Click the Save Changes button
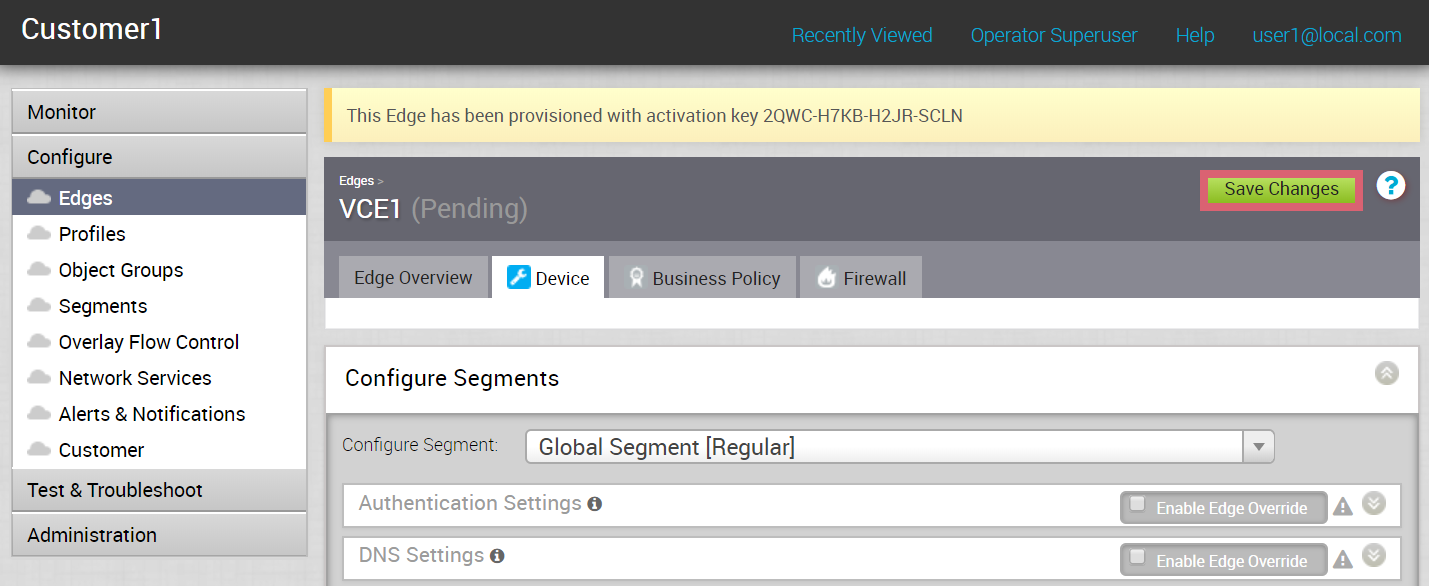Image resolution: width=1429 pixels, height=586 pixels. (1281, 189)
